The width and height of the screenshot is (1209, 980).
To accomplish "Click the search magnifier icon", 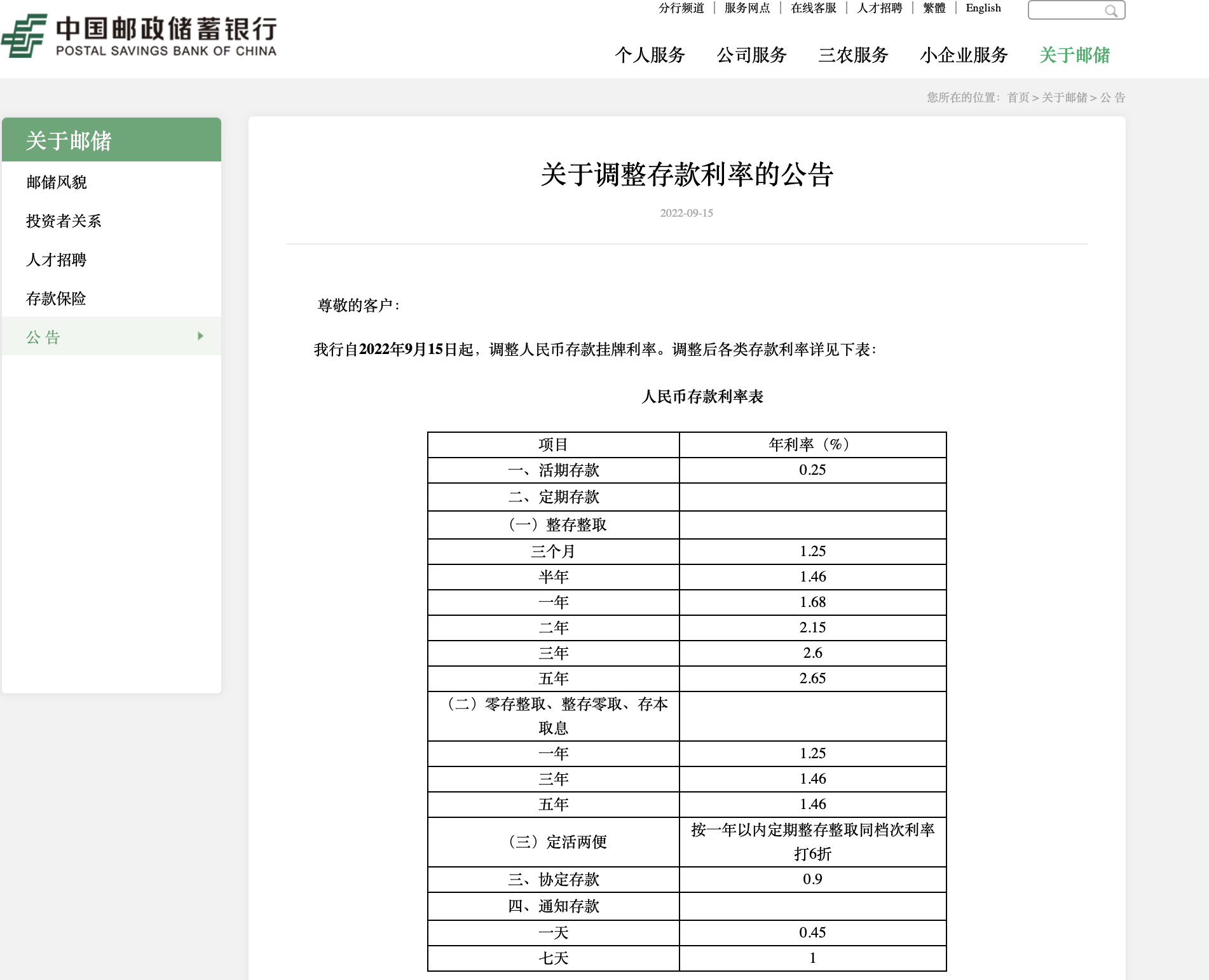I will click(x=1110, y=11).
